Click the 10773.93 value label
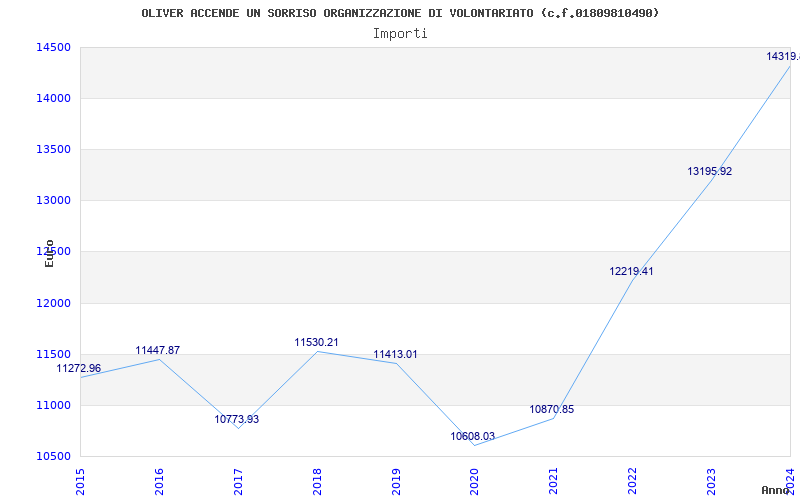 (x=237, y=420)
